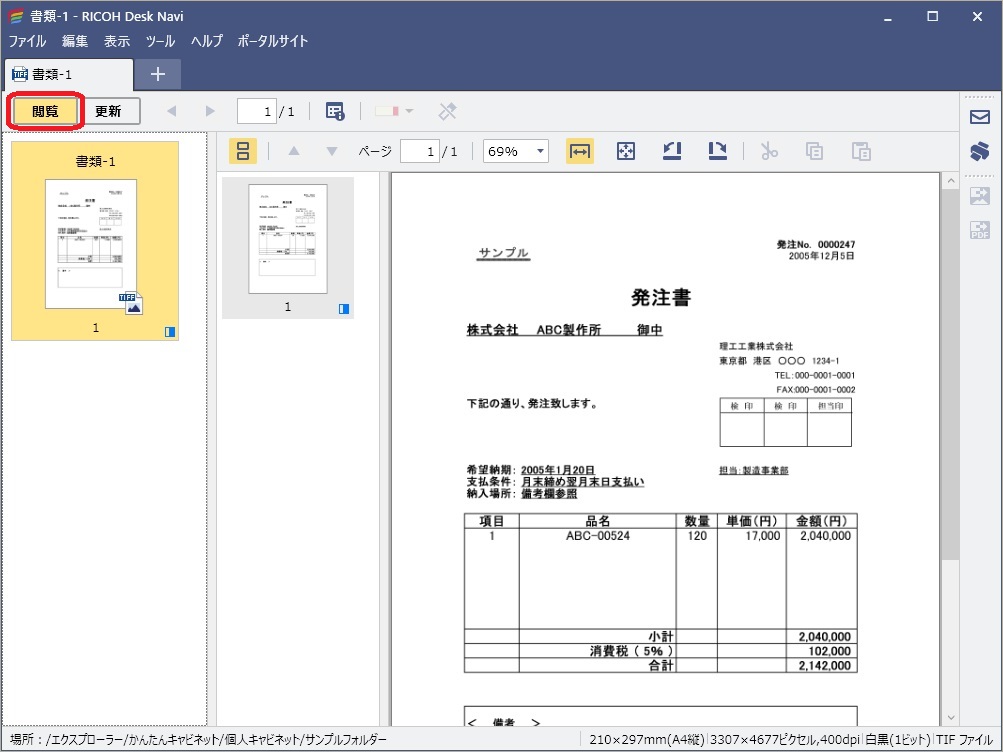Image resolution: width=1003 pixels, height=752 pixels.
Task: Open the highlight color dropdown arrow
Action: tap(407, 111)
